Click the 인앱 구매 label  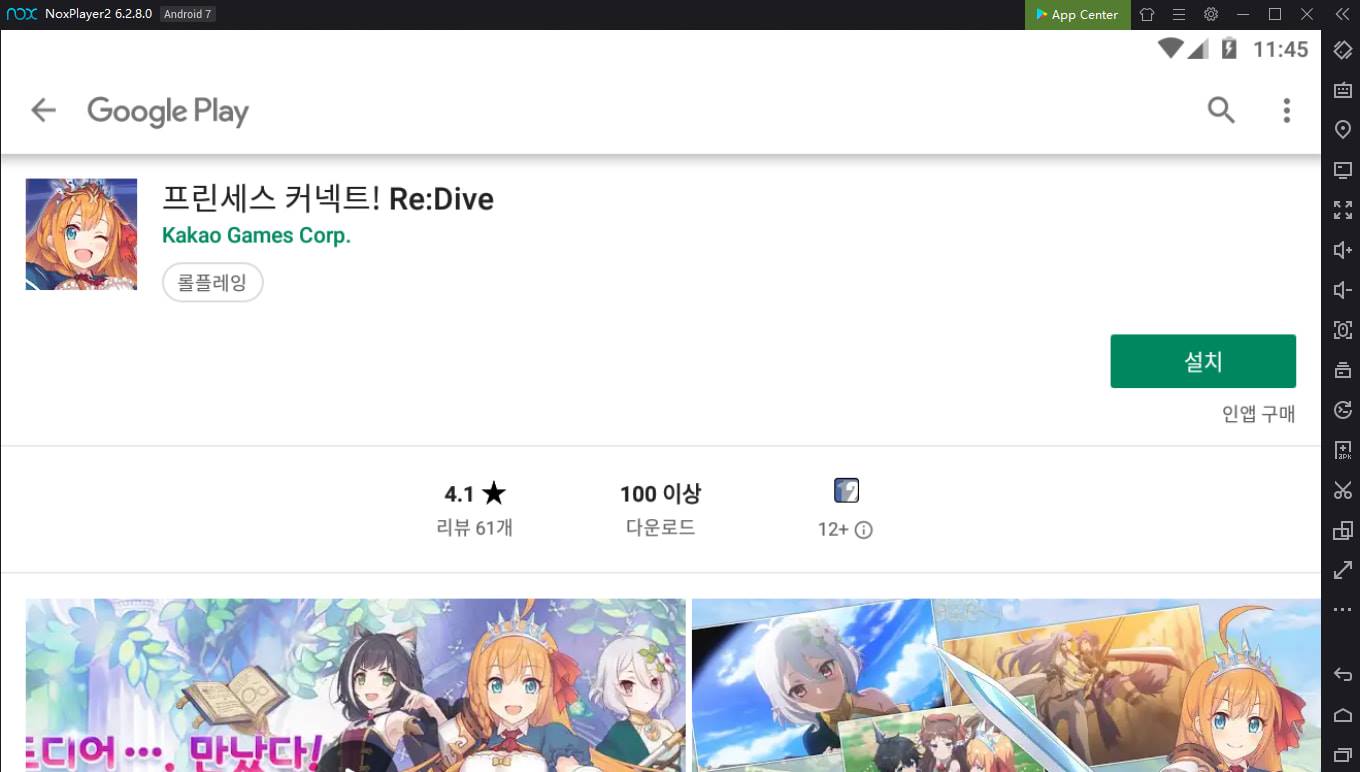[x=1258, y=414]
